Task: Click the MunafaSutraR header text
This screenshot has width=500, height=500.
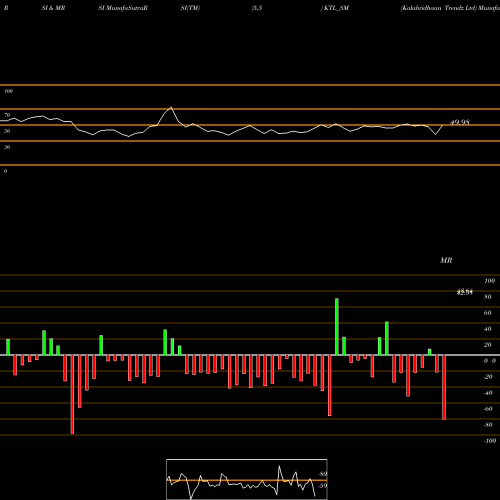Action: [x=126, y=8]
